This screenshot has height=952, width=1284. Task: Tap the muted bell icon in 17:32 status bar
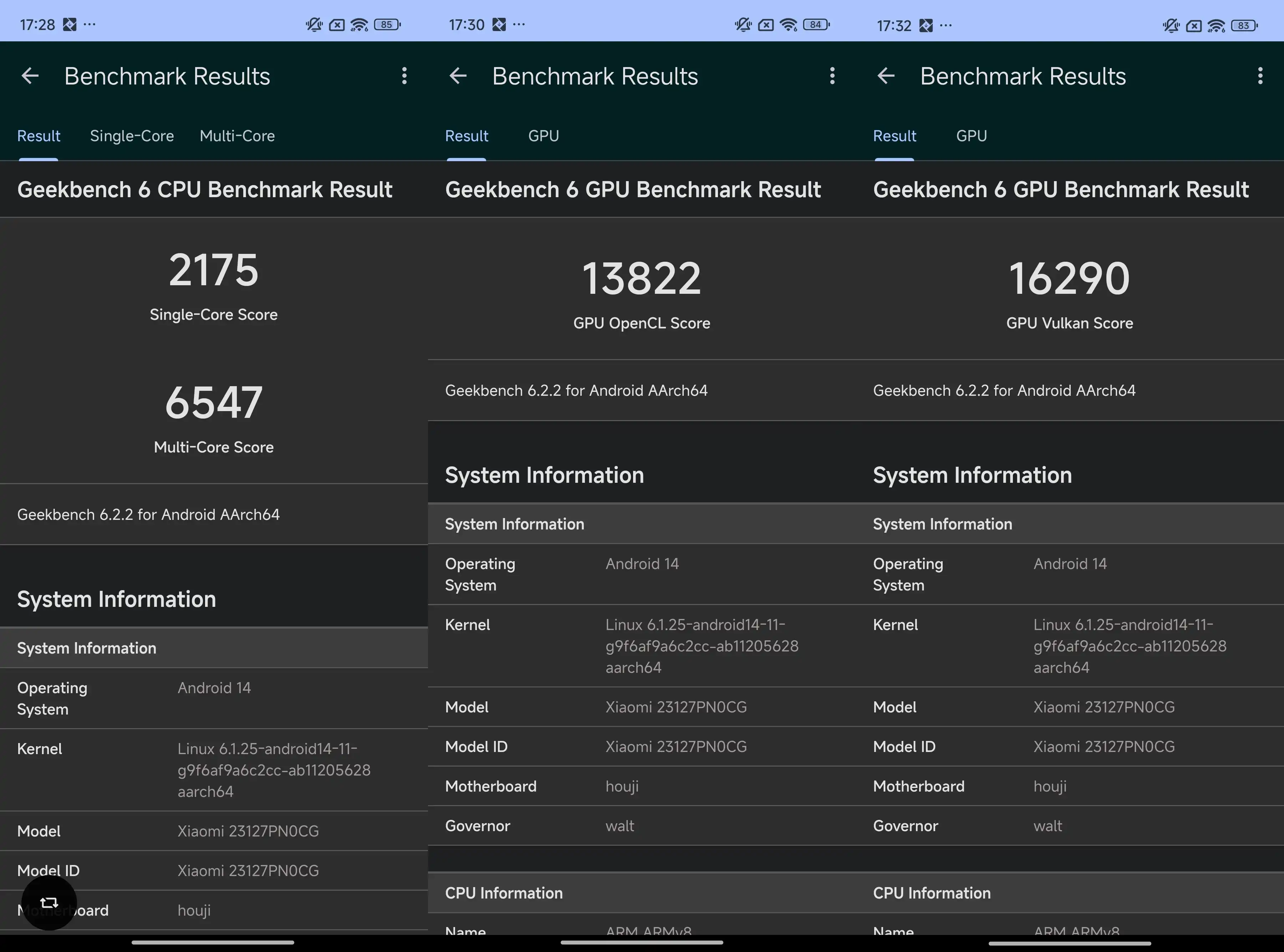pyautogui.click(x=1171, y=25)
